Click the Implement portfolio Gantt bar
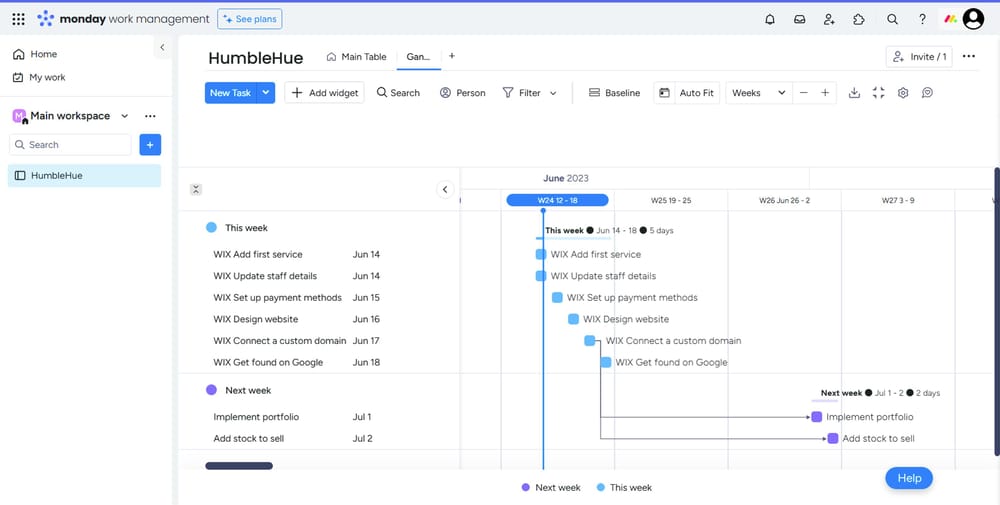The height and width of the screenshot is (505, 1000). click(817, 417)
